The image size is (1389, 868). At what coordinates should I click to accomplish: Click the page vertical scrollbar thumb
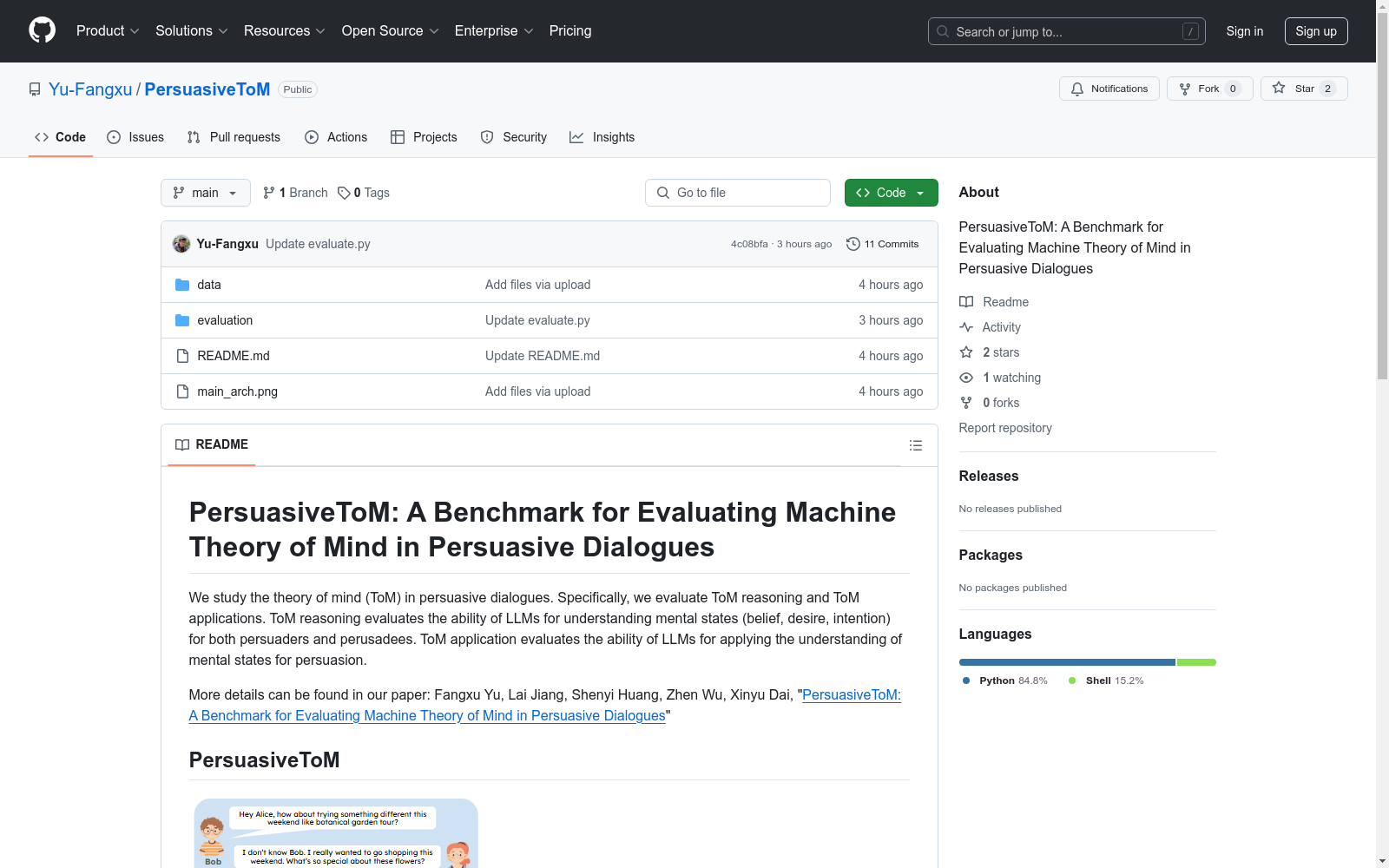point(1382,196)
